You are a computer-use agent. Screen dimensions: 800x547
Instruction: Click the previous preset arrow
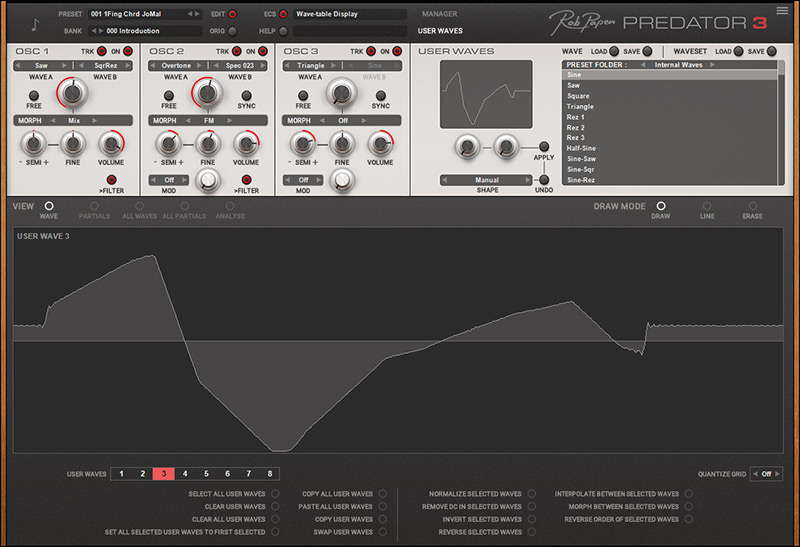tap(190, 14)
